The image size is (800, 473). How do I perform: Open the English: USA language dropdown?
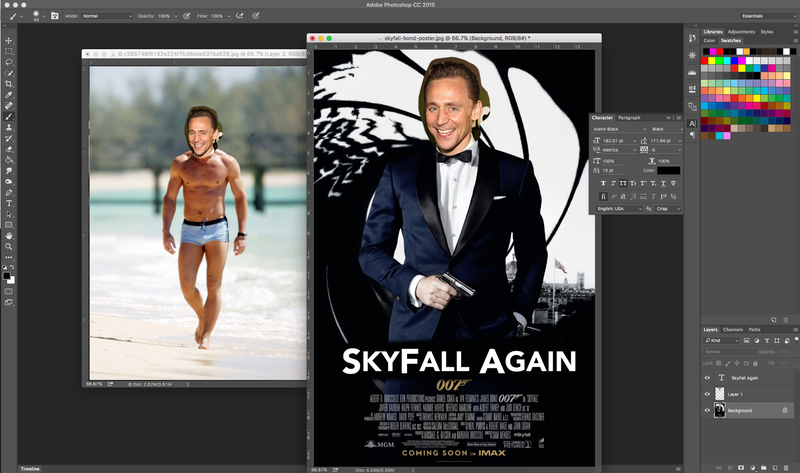[619, 209]
